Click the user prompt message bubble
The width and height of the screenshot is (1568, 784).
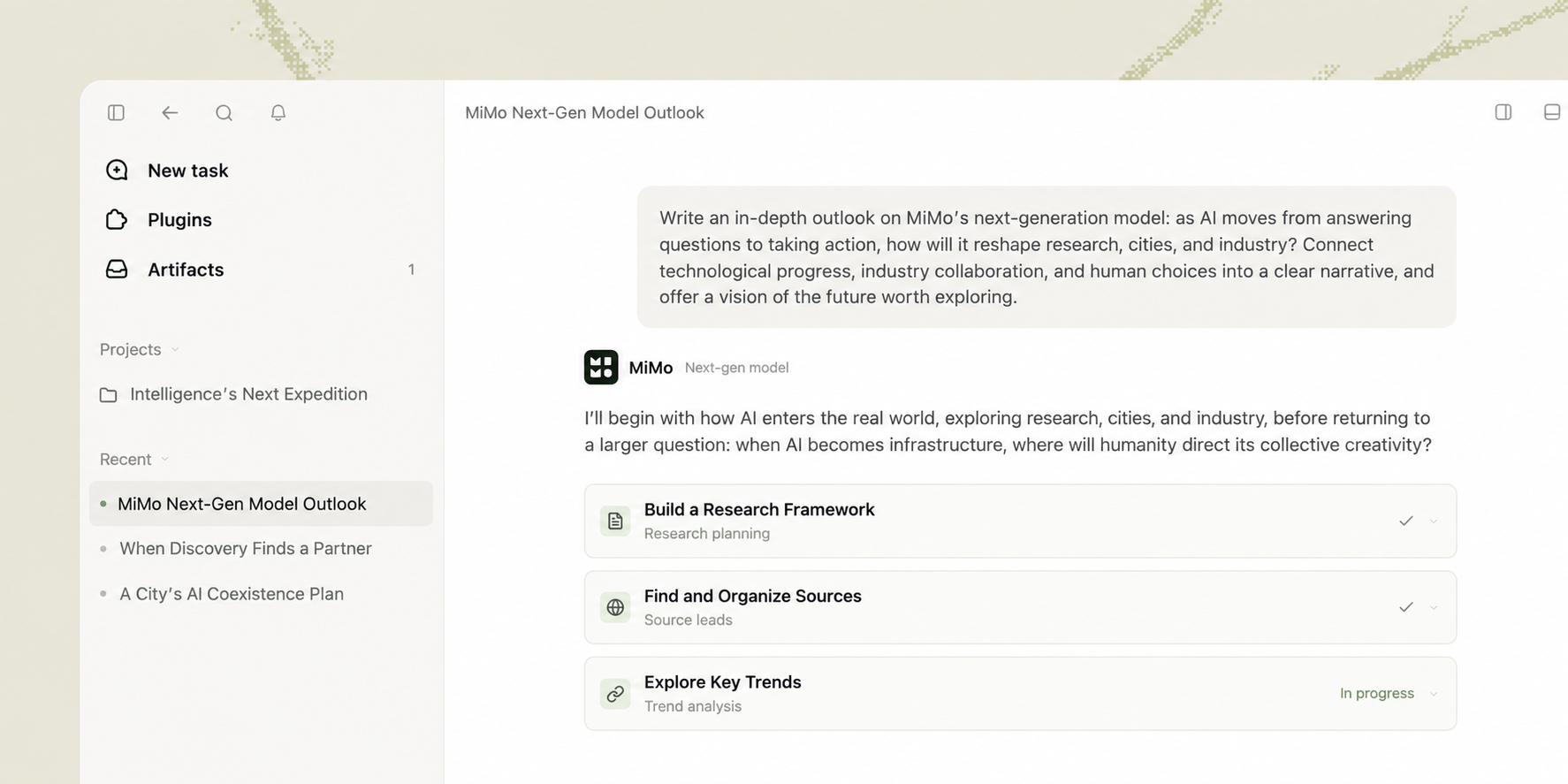(1047, 257)
